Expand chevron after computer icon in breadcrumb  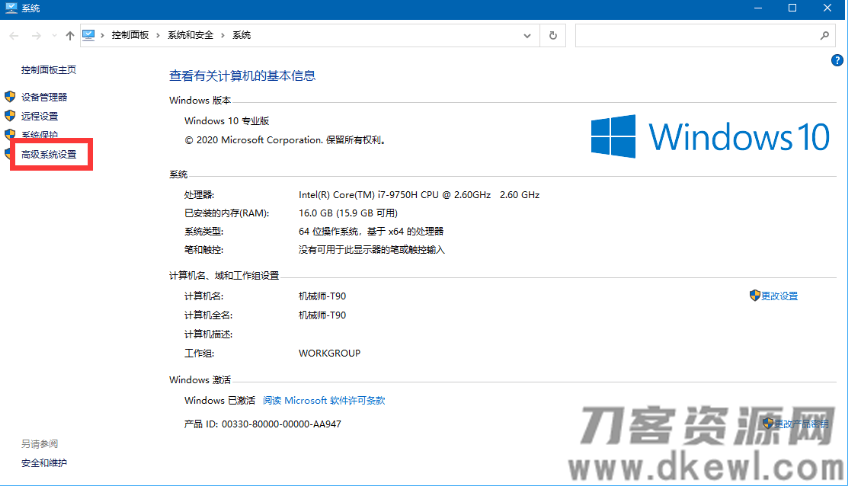click(102, 35)
